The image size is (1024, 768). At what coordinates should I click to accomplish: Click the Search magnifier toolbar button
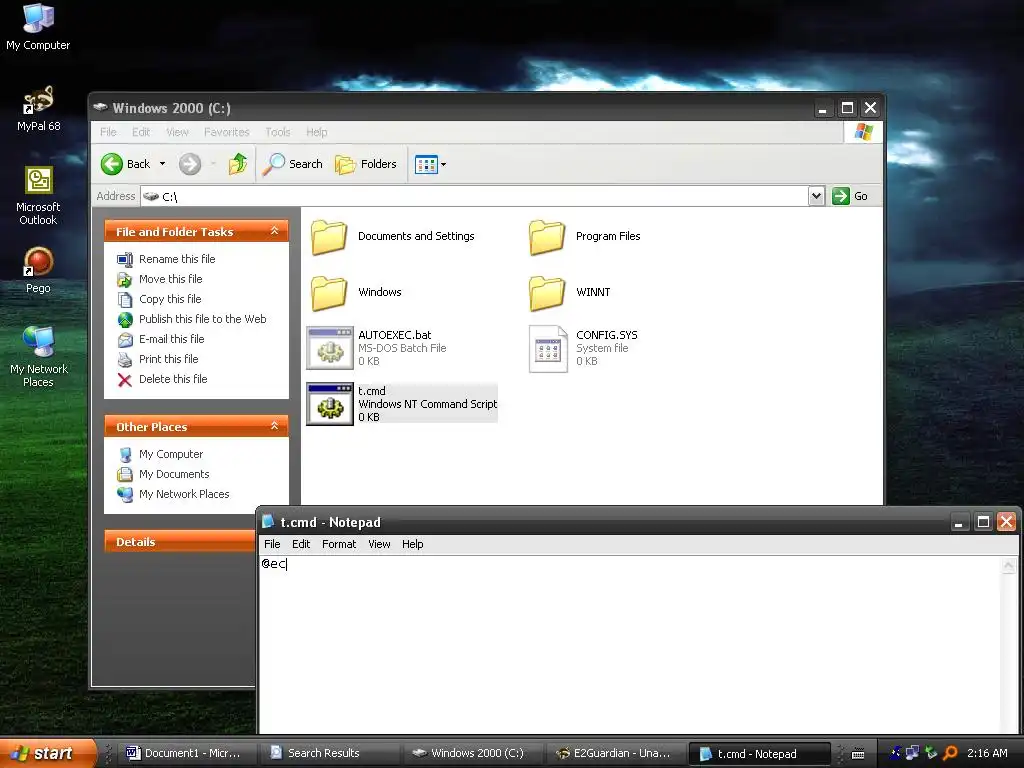[292, 164]
